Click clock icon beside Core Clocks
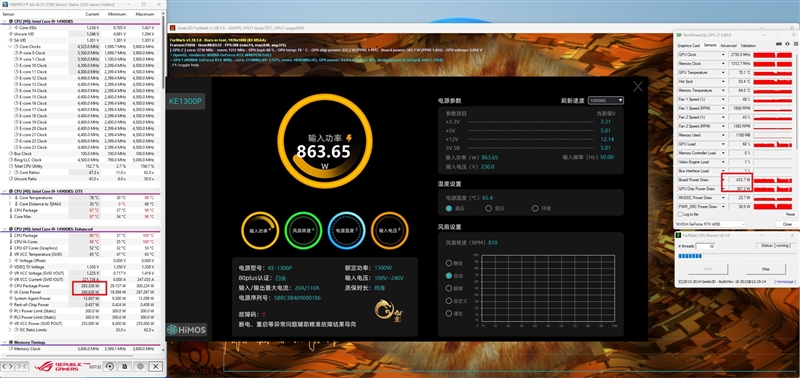Image resolution: width=800 pixels, height=378 pixels. click(16, 46)
